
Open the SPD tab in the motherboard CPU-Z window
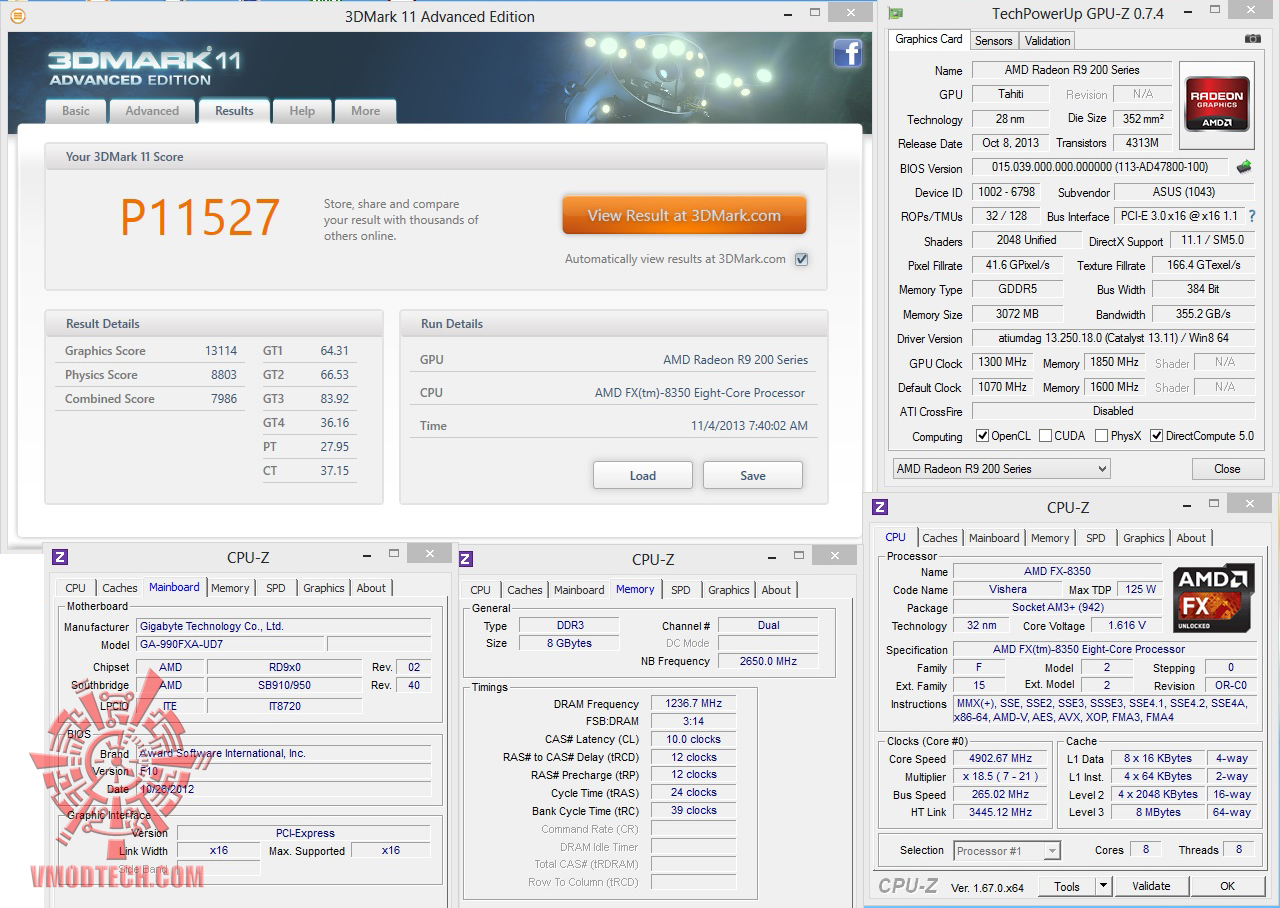[276, 588]
